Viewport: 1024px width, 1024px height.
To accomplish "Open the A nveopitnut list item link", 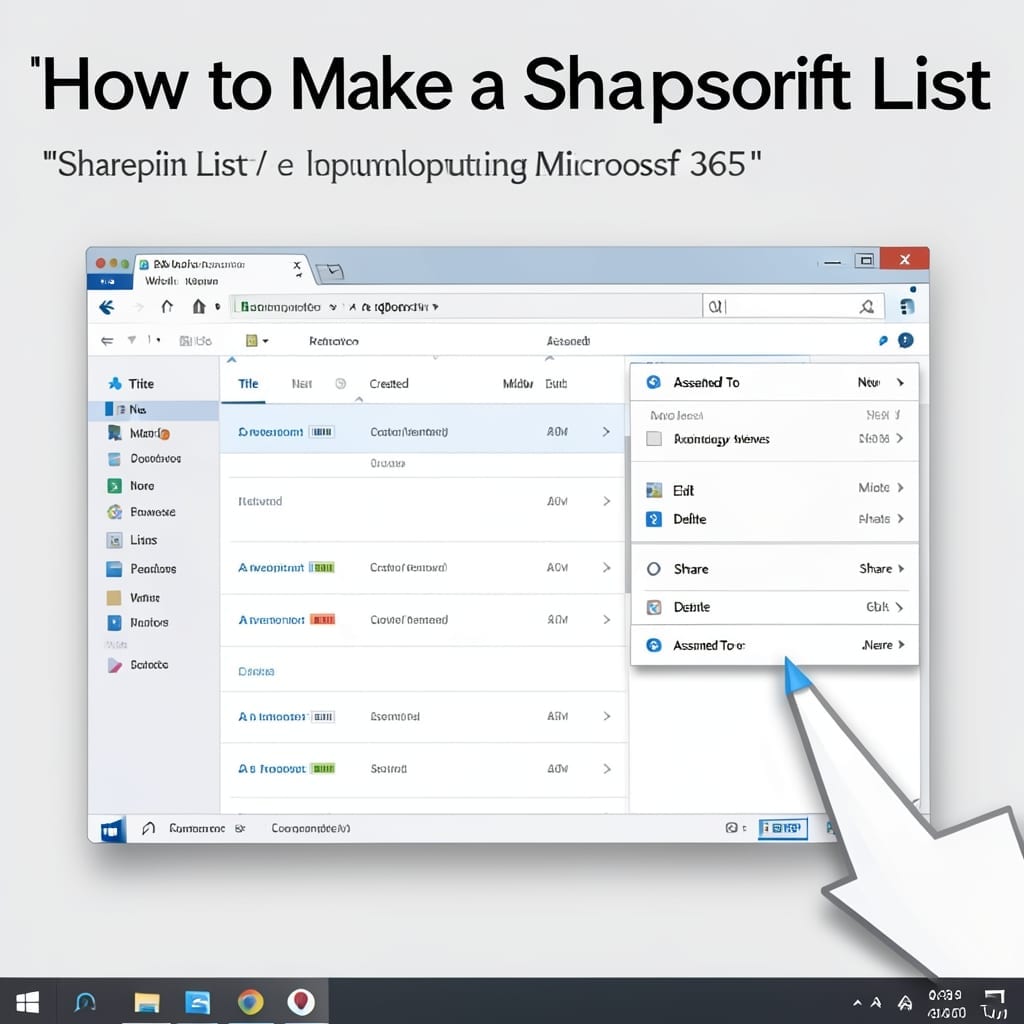I will point(271,568).
